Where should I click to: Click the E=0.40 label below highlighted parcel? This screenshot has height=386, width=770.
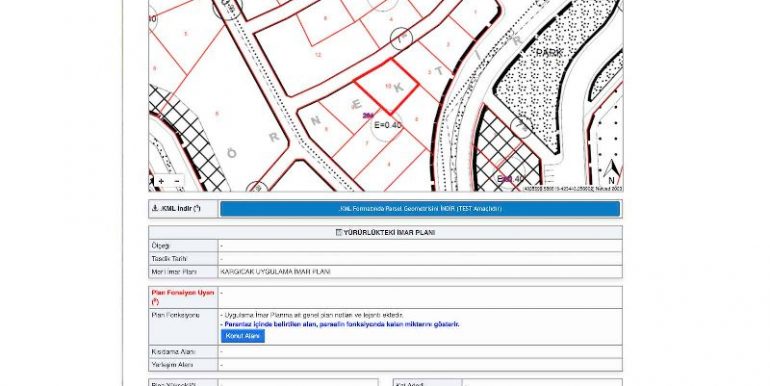point(387,125)
